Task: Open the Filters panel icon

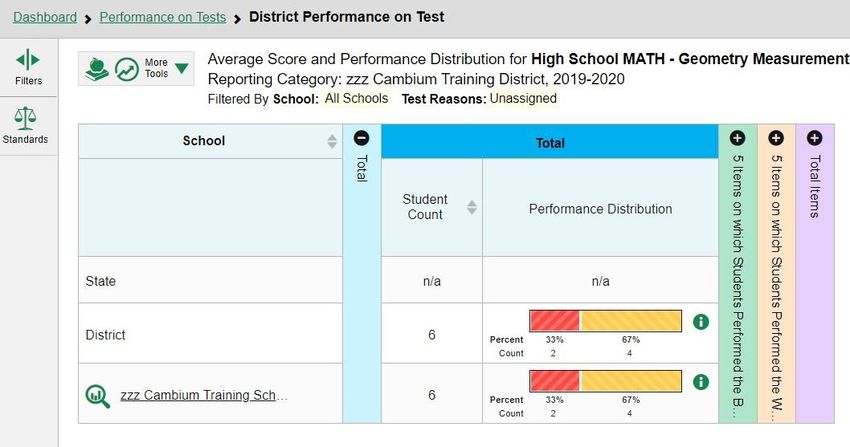Action: pos(28,60)
